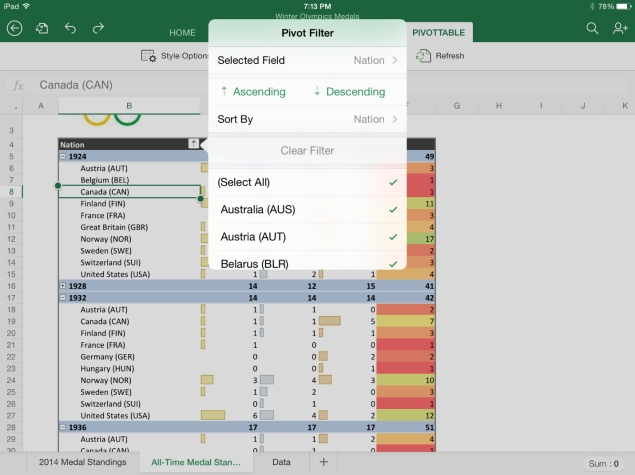Uncheck Austria (AUT) in filter list
The width and height of the screenshot is (635, 475).
point(307,237)
